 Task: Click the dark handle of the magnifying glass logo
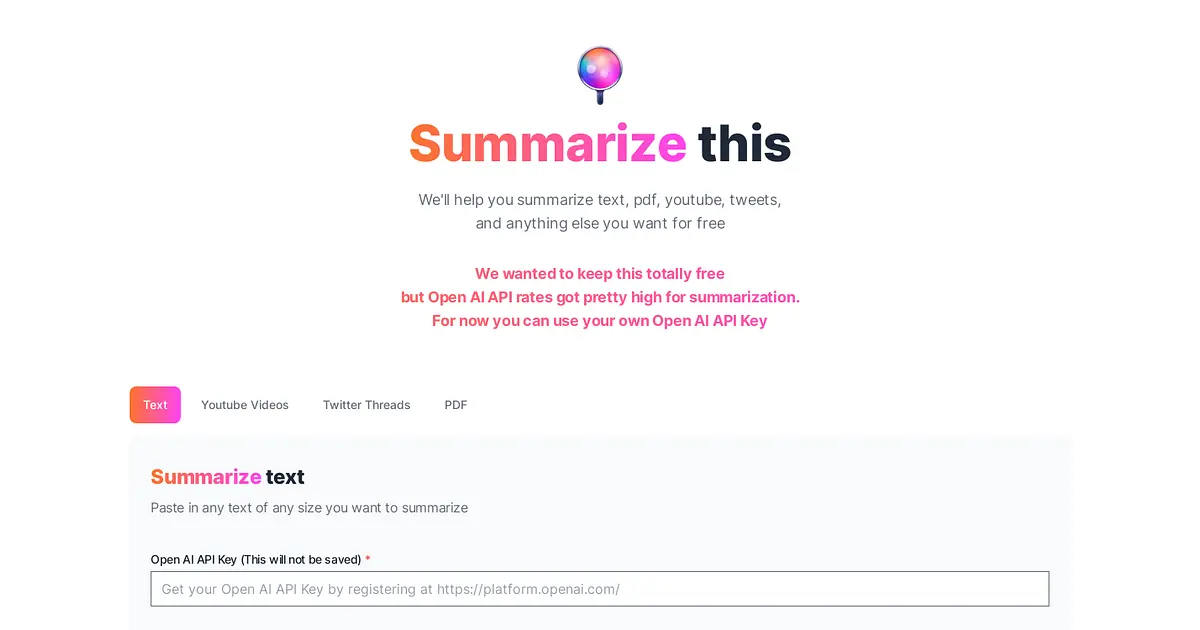[600, 97]
